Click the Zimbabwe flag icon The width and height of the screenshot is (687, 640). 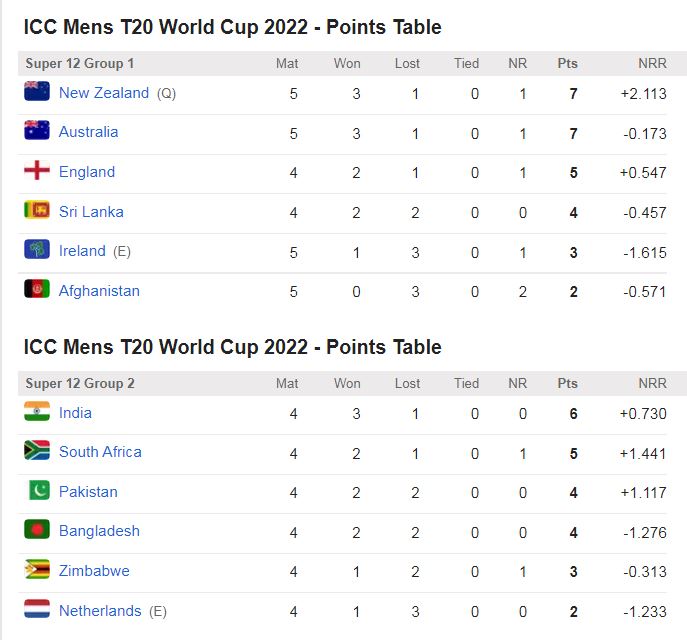point(37,570)
